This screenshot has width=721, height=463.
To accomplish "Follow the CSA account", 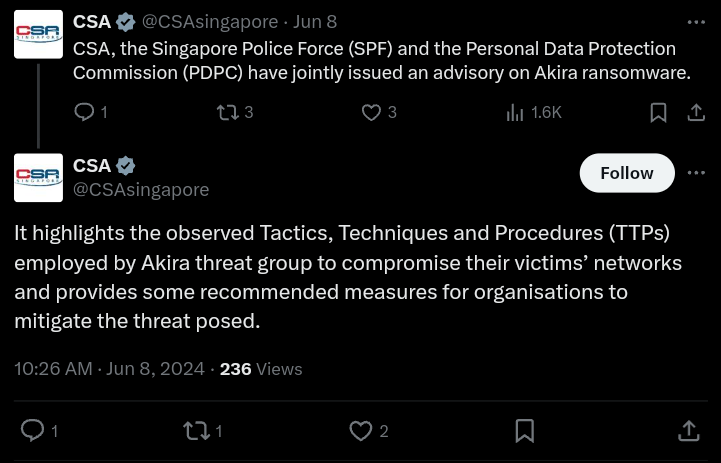I will 627,173.
